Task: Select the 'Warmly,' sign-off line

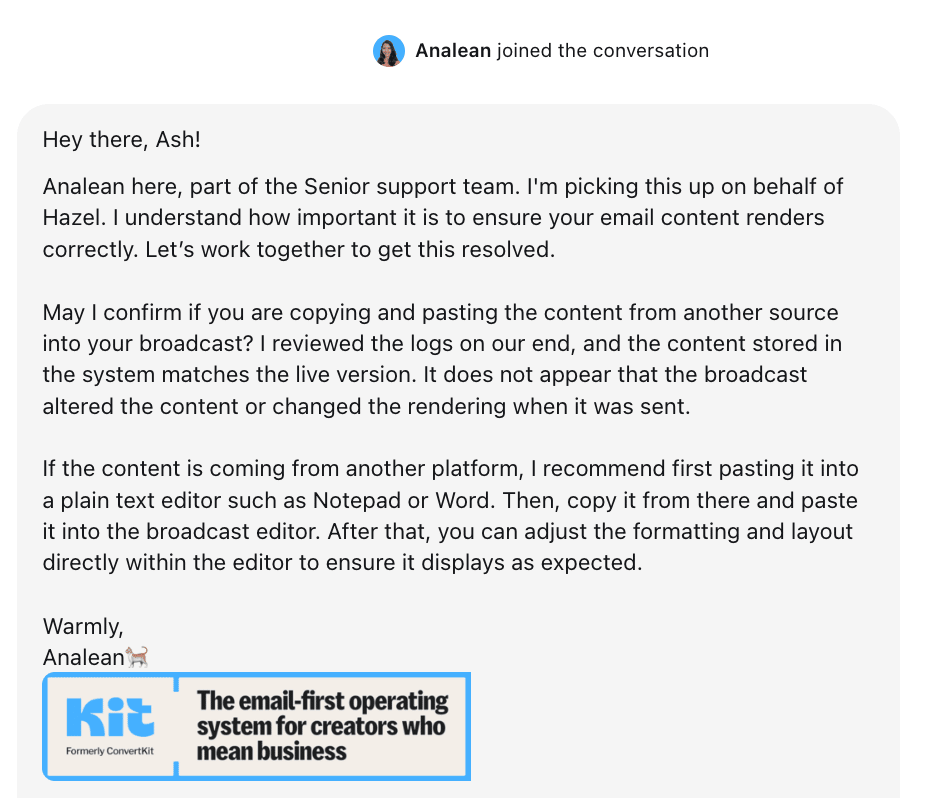Action: click(83, 626)
